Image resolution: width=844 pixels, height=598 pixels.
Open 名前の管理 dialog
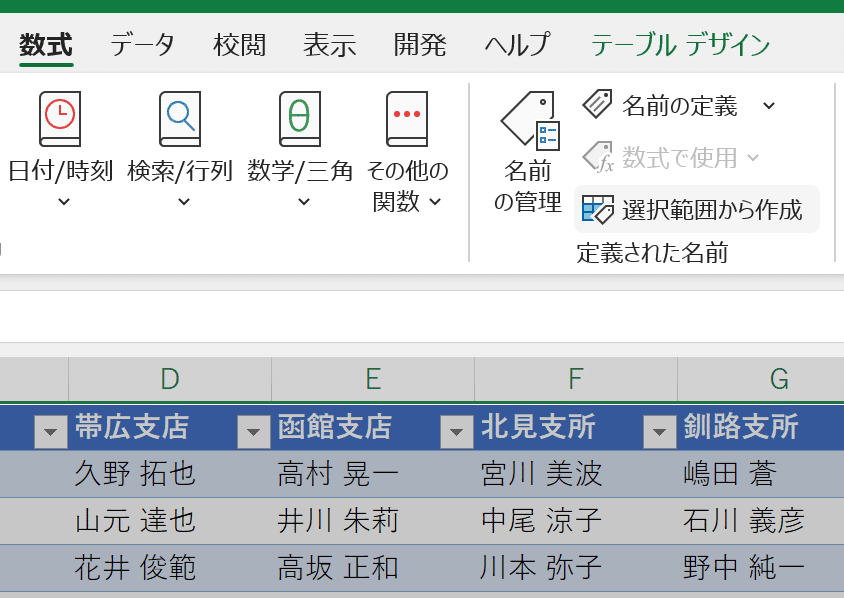(x=528, y=150)
